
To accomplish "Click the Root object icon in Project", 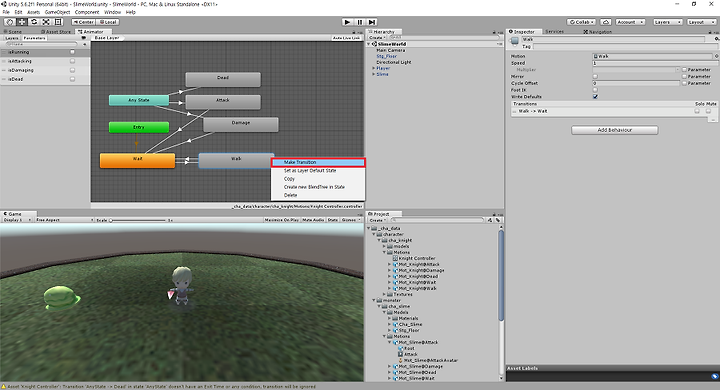I will tap(401, 348).
